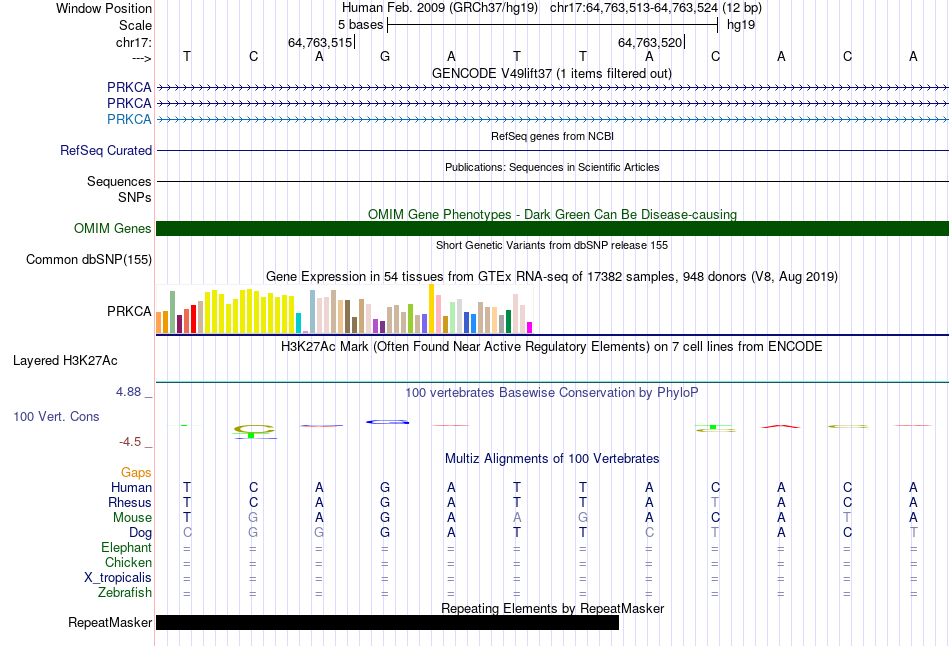Click the hg19 label beside the scale bar
This screenshot has height=646, width=950.
click(740, 25)
